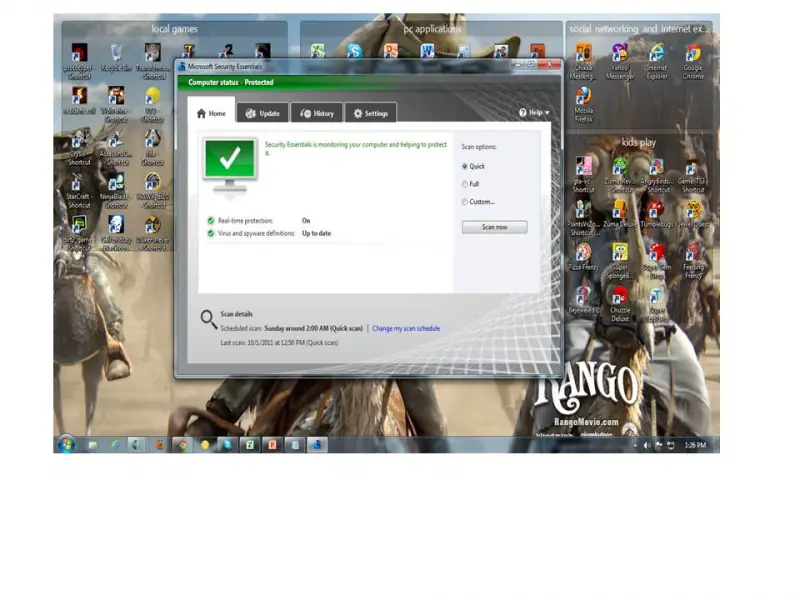The height and width of the screenshot is (600, 800).
Task: Open the Recycle Bin desktop icon
Action: [x=116, y=58]
